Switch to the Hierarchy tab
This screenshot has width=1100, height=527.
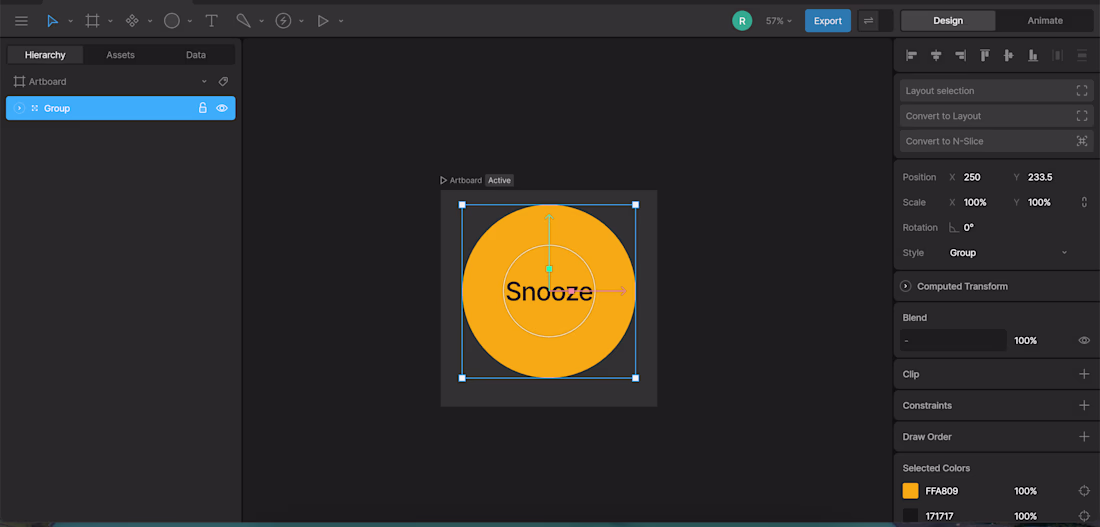coord(45,55)
